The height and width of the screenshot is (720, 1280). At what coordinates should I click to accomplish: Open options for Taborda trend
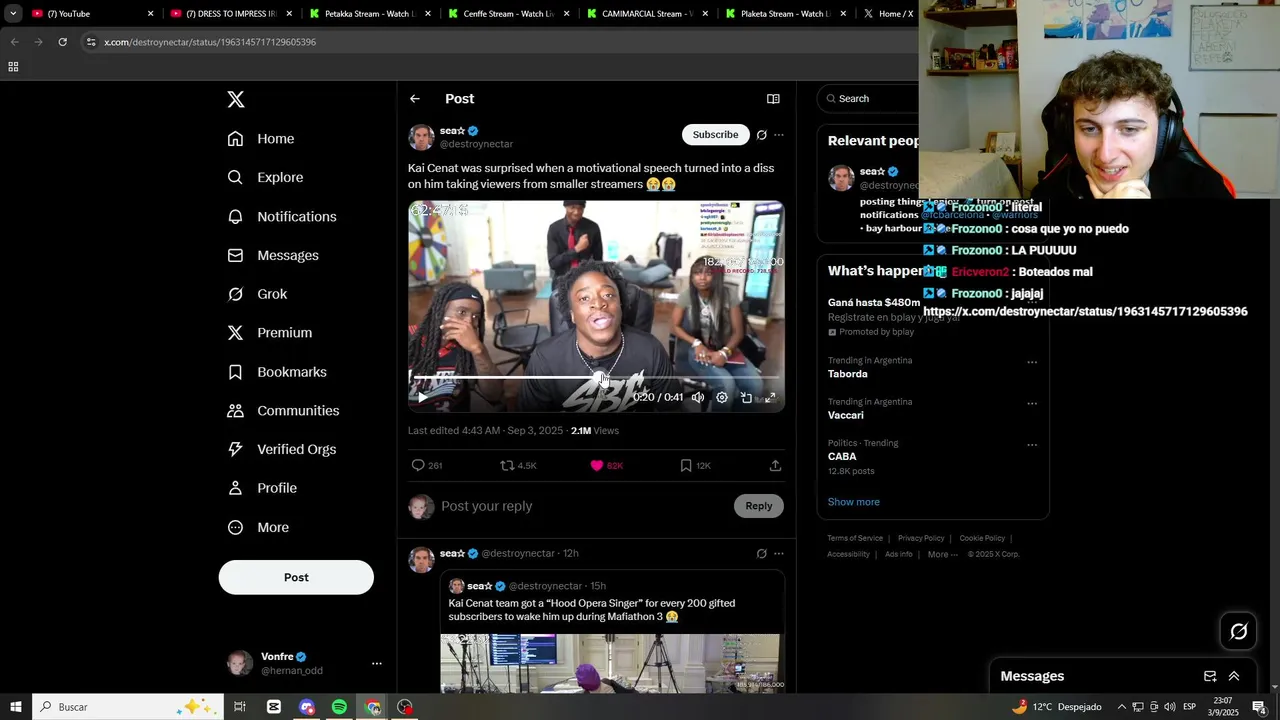pos(1032,362)
